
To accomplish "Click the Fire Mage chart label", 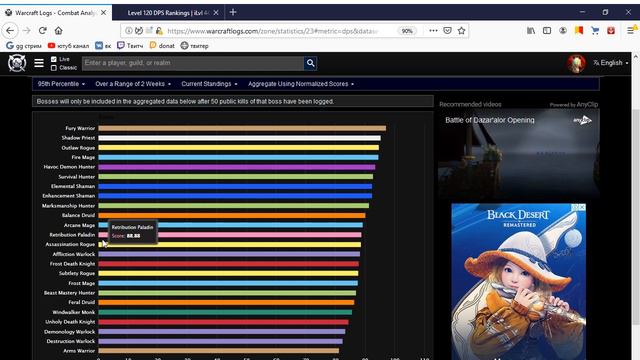I will click(83, 157).
